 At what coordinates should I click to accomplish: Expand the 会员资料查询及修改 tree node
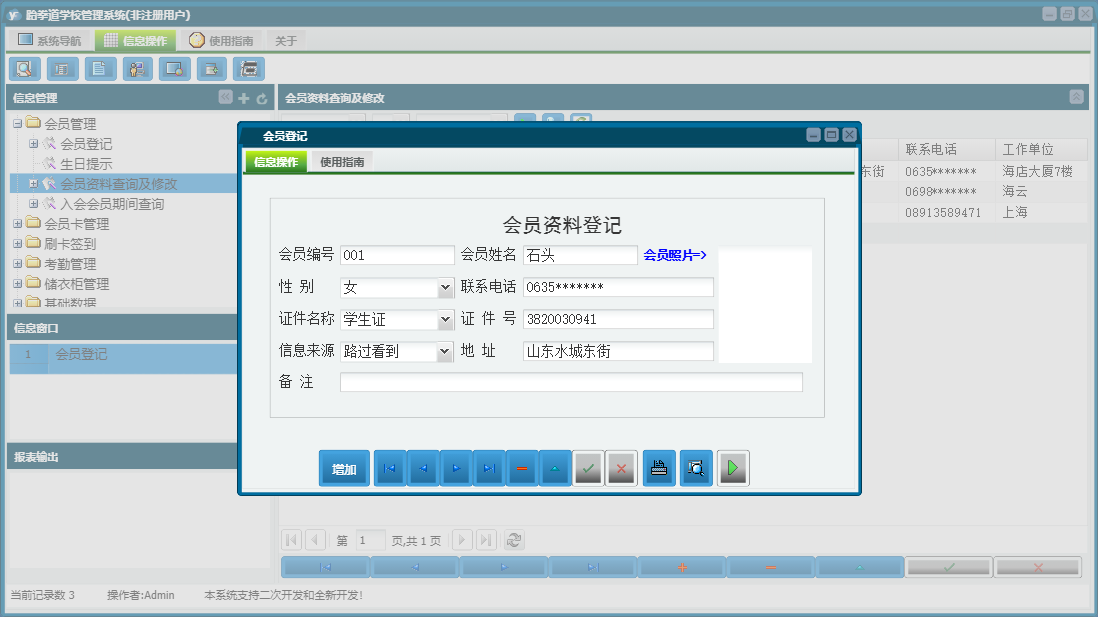[x=34, y=183]
